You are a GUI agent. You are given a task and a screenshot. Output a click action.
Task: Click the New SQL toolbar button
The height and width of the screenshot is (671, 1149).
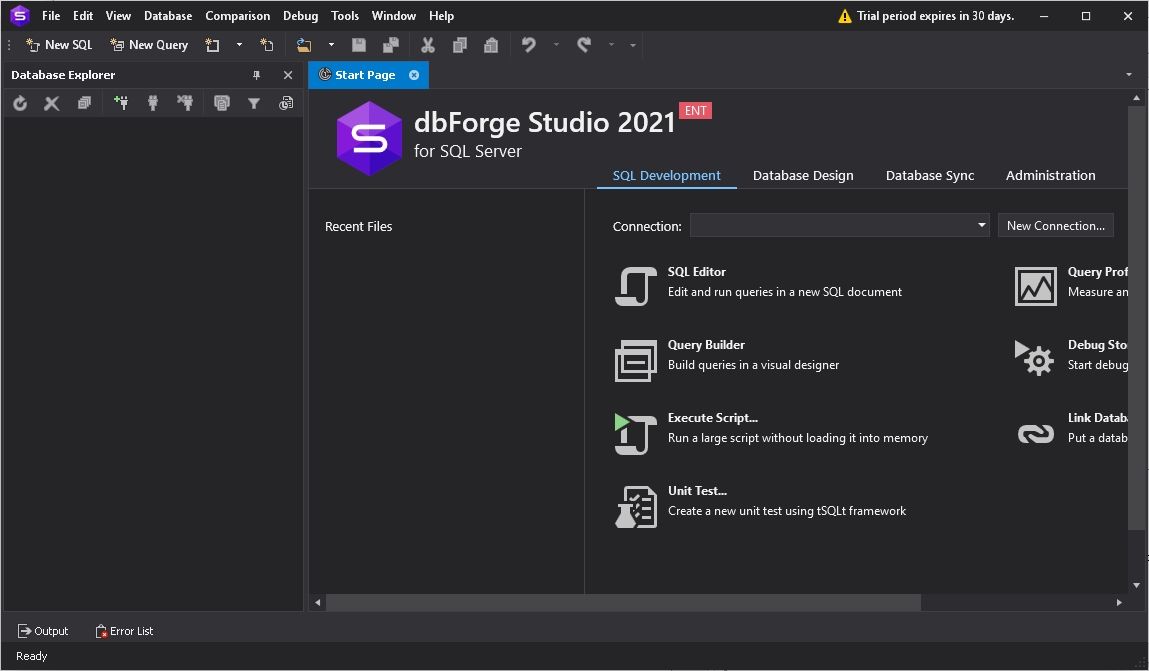coord(59,45)
